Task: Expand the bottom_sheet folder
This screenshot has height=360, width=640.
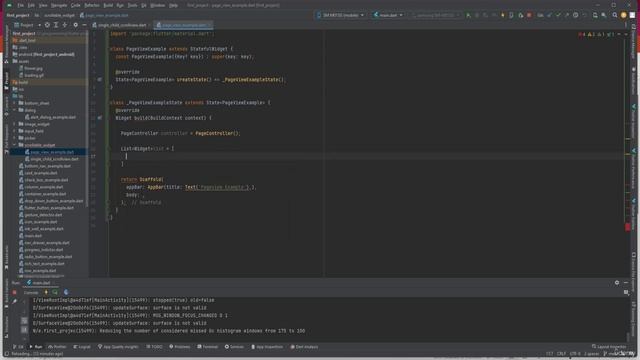Action: 15,103
